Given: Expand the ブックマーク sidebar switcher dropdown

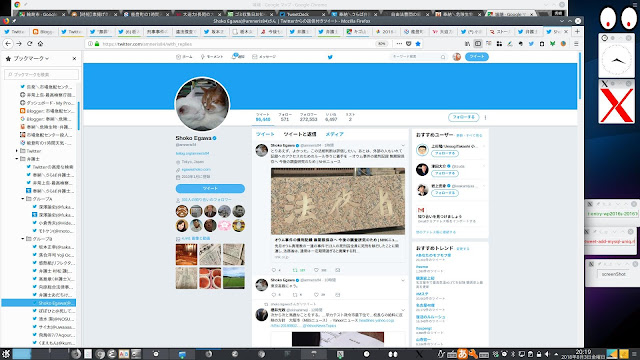Looking at the screenshot, I should point(47,59).
